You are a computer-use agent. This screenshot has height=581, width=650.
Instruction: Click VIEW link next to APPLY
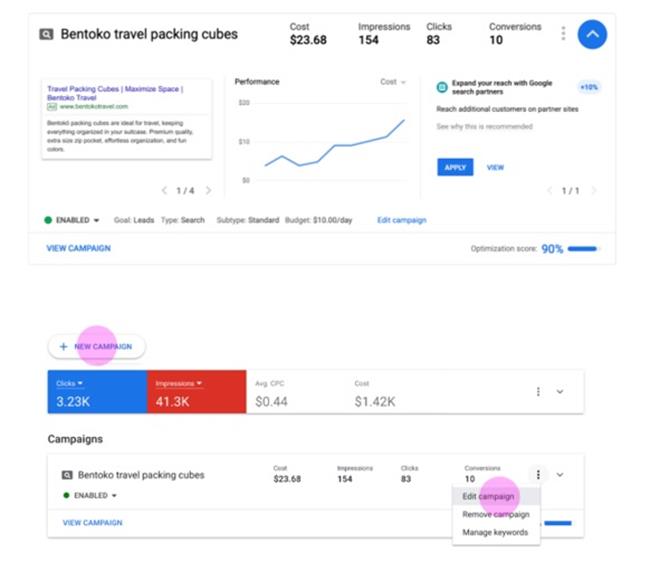[495, 167]
